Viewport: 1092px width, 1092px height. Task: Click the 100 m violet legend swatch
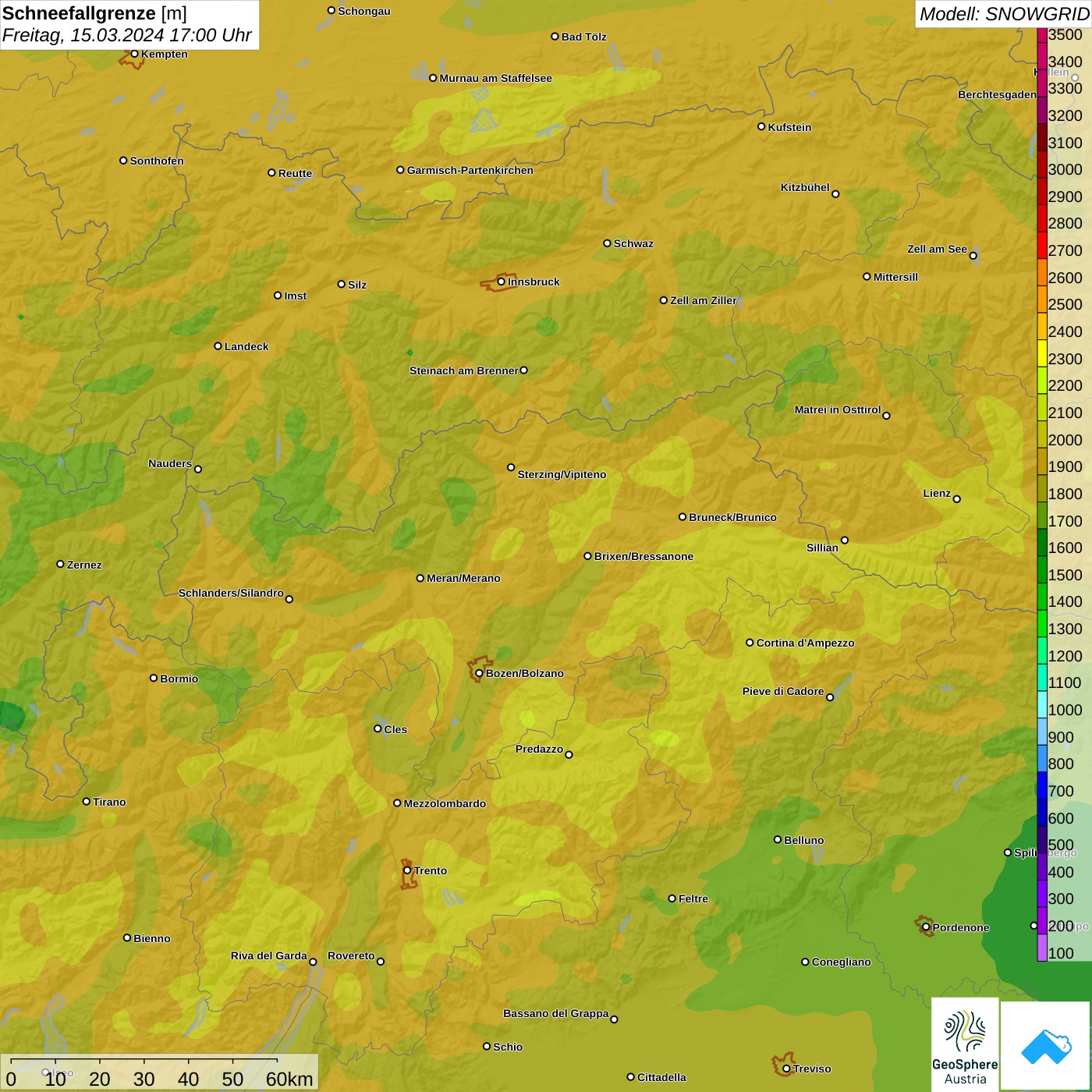point(1041,948)
